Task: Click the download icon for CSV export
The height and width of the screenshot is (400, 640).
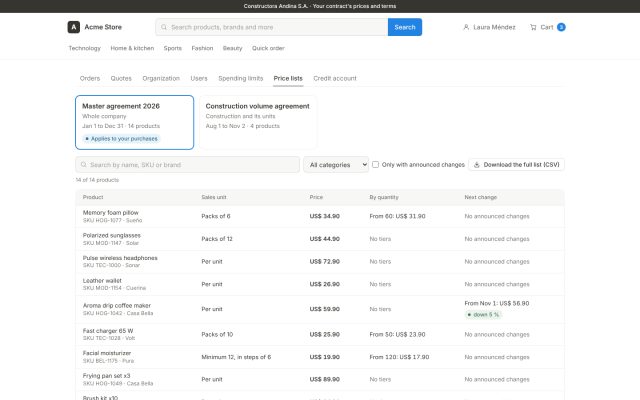Action: [x=476, y=165]
